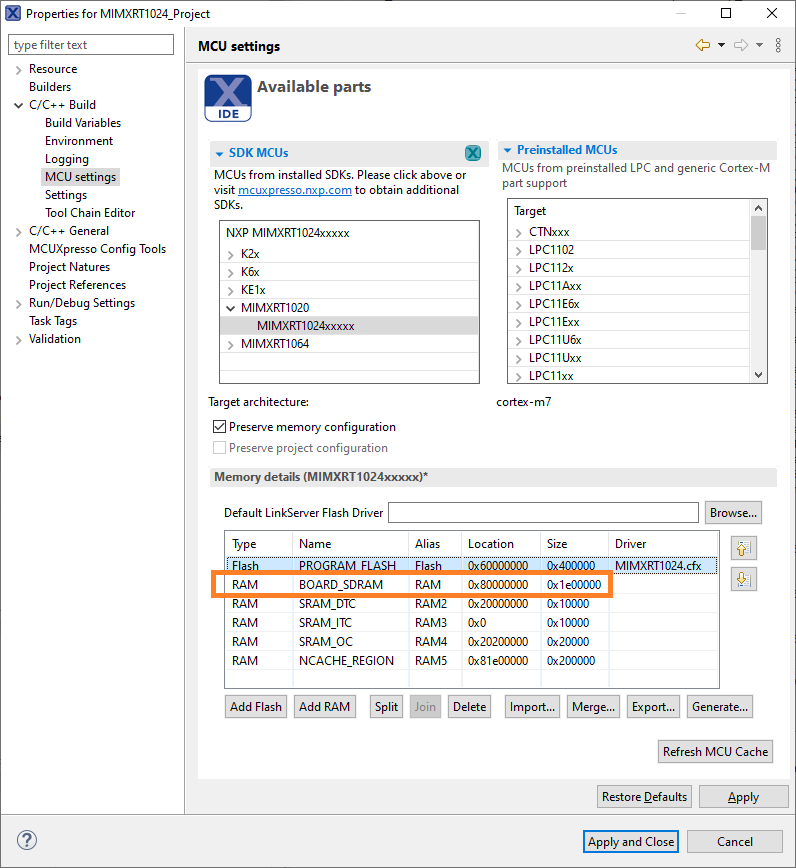Move memory region up with arrow icon
The height and width of the screenshot is (868, 796).
point(743,549)
